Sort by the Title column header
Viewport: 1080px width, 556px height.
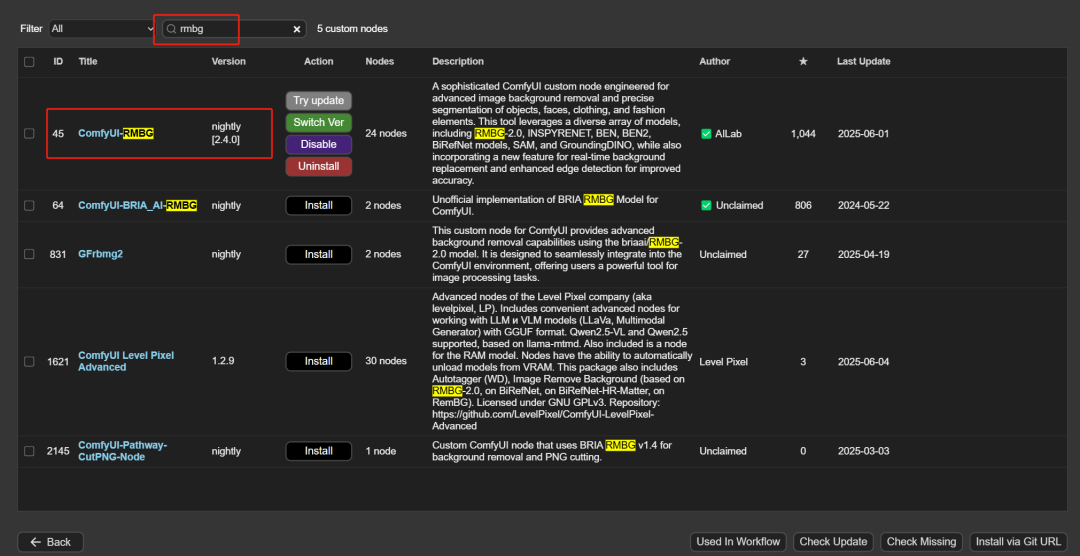coord(88,61)
